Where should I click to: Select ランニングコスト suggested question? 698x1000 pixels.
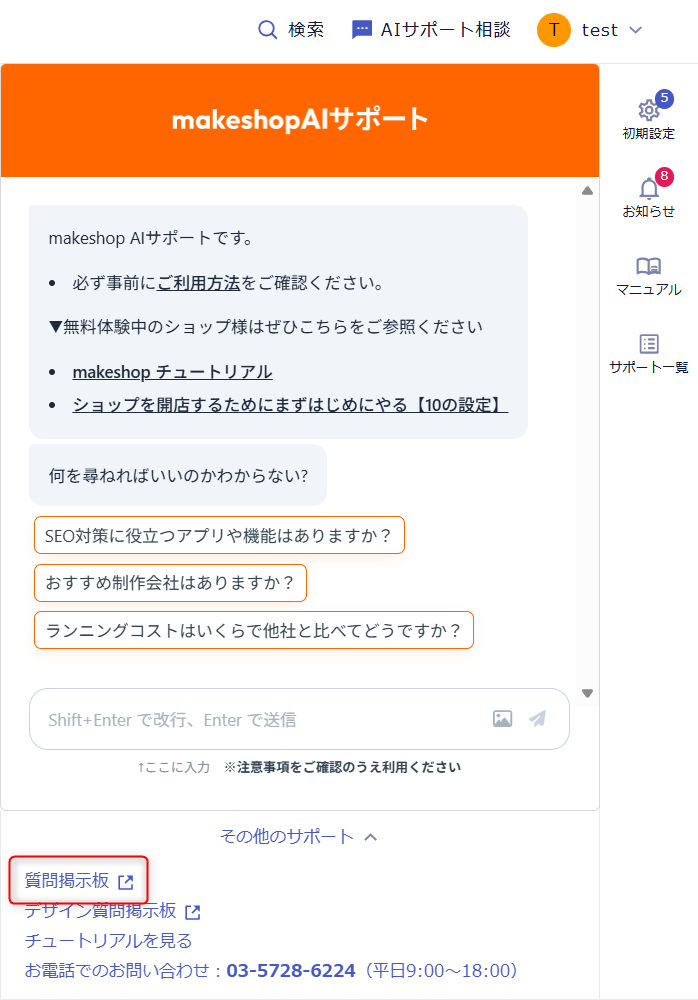[253, 631]
